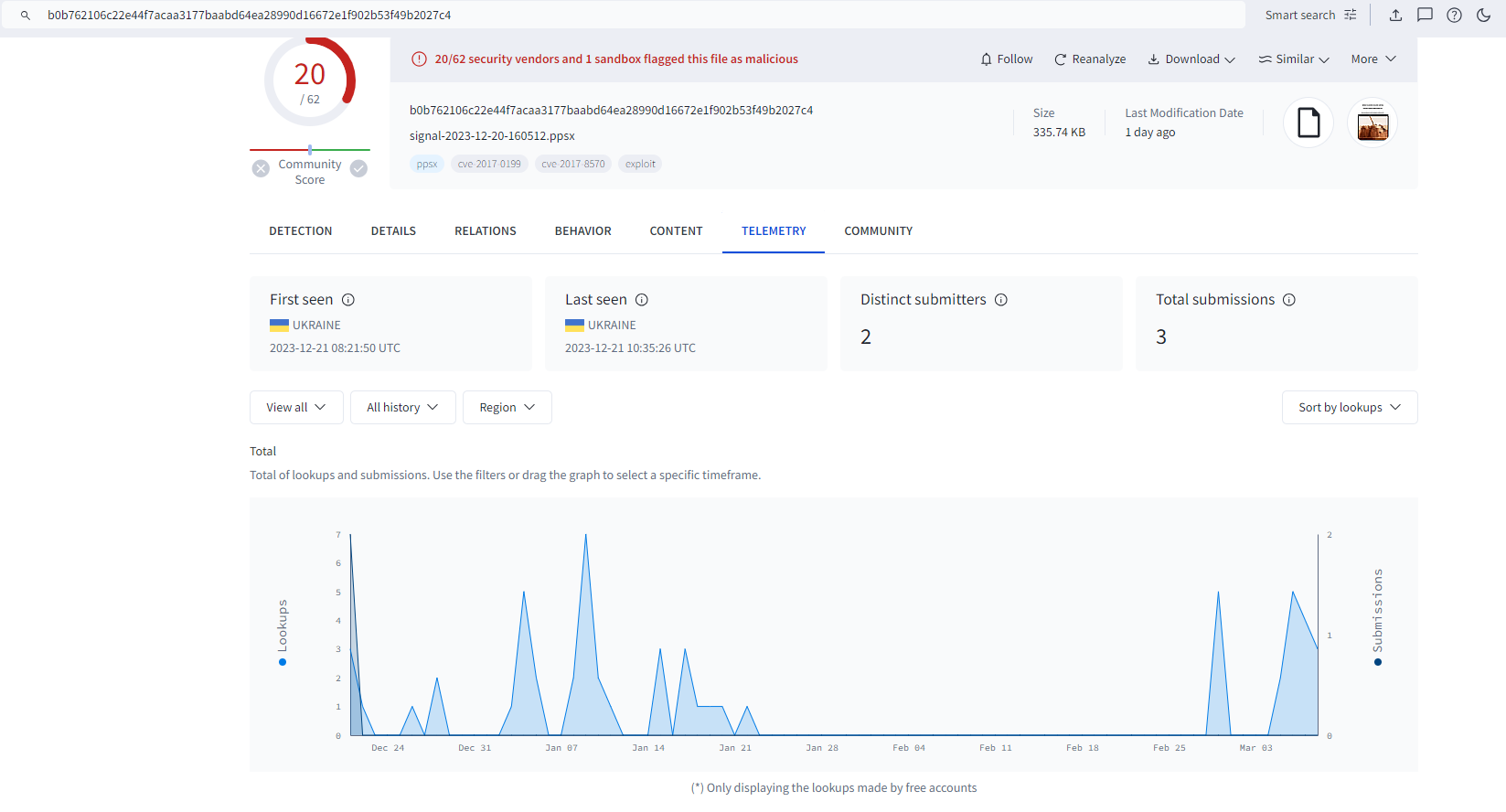Click the cve-2017-0199 tag
This screenshot has height=812, width=1506.
(x=489, y=165)
